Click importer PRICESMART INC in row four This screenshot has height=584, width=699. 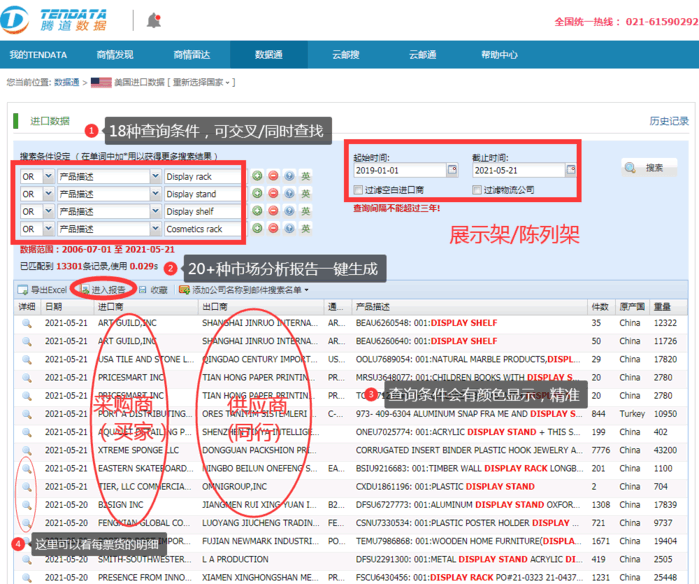pyautogui.click(x=131, y=378)
